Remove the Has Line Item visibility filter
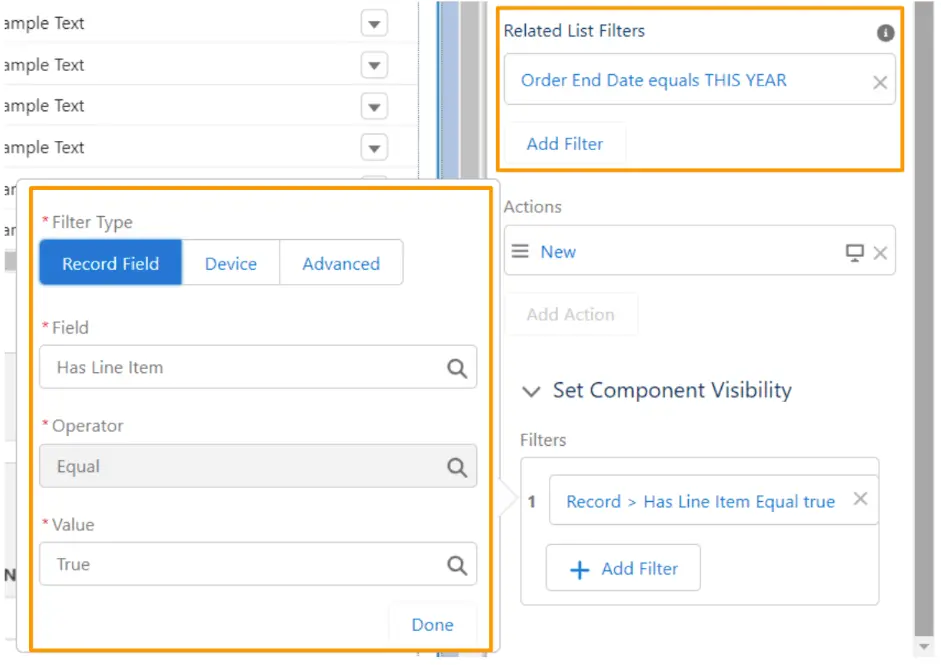Image resolution: width=941 pixels, height=665 pixels. 860,498
